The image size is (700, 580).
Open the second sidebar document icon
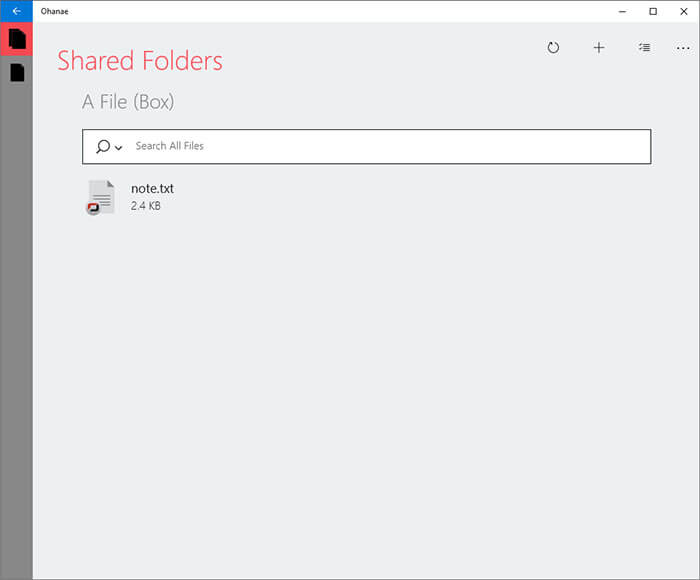coord(17,72)
